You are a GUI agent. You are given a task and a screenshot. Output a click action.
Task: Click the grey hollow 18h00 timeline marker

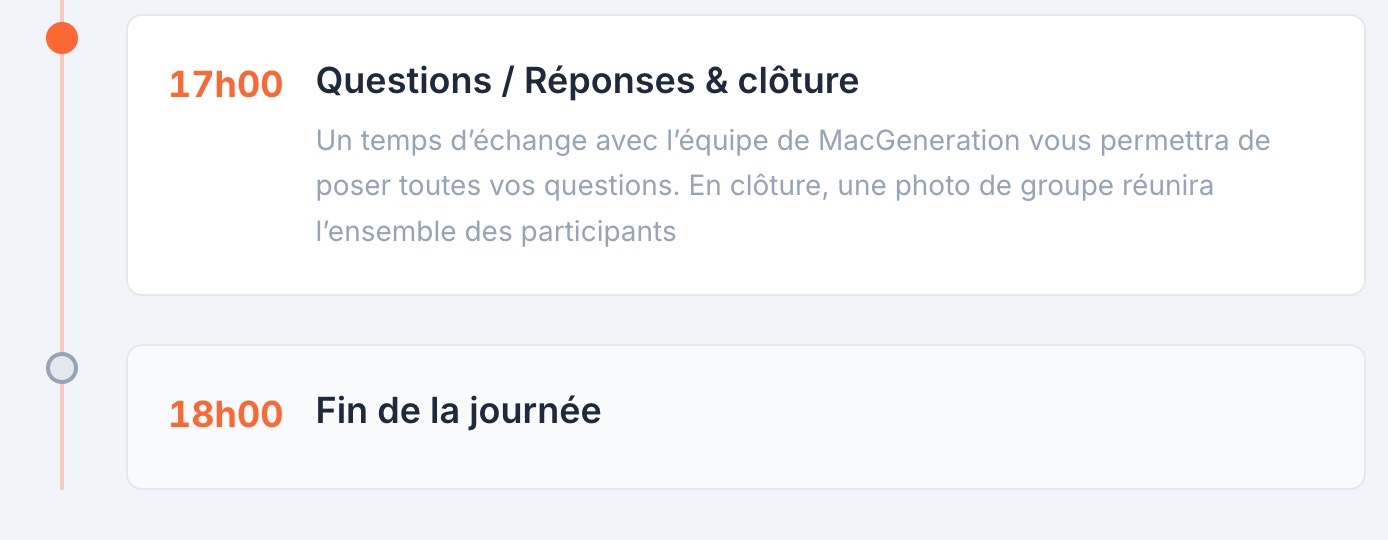62,368
